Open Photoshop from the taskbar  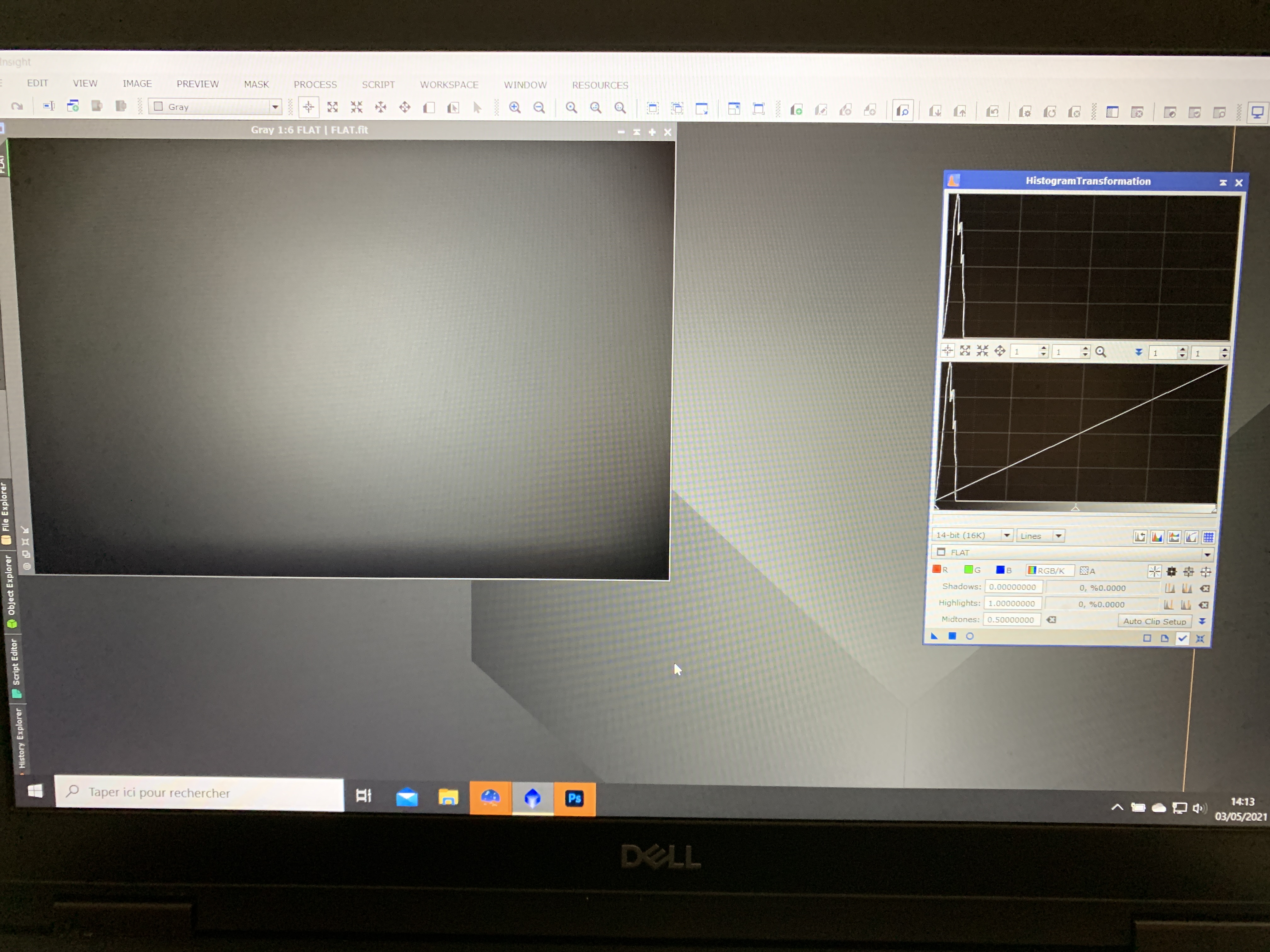pos(574,798)
